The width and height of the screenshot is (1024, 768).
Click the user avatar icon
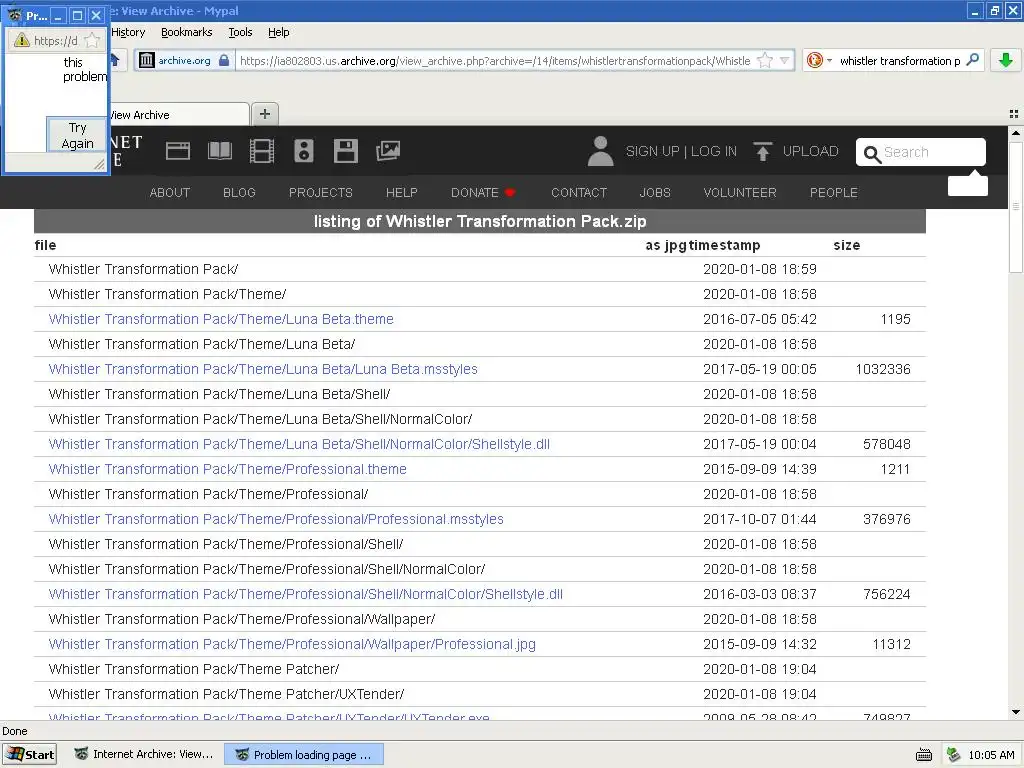[600, 151]
